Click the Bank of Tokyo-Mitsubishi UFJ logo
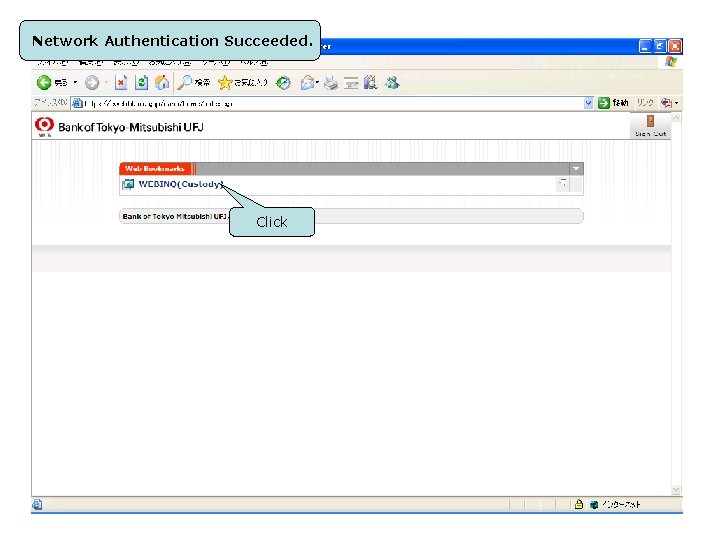Viewport: 720px width, 540px height. [x=119, y=127]
